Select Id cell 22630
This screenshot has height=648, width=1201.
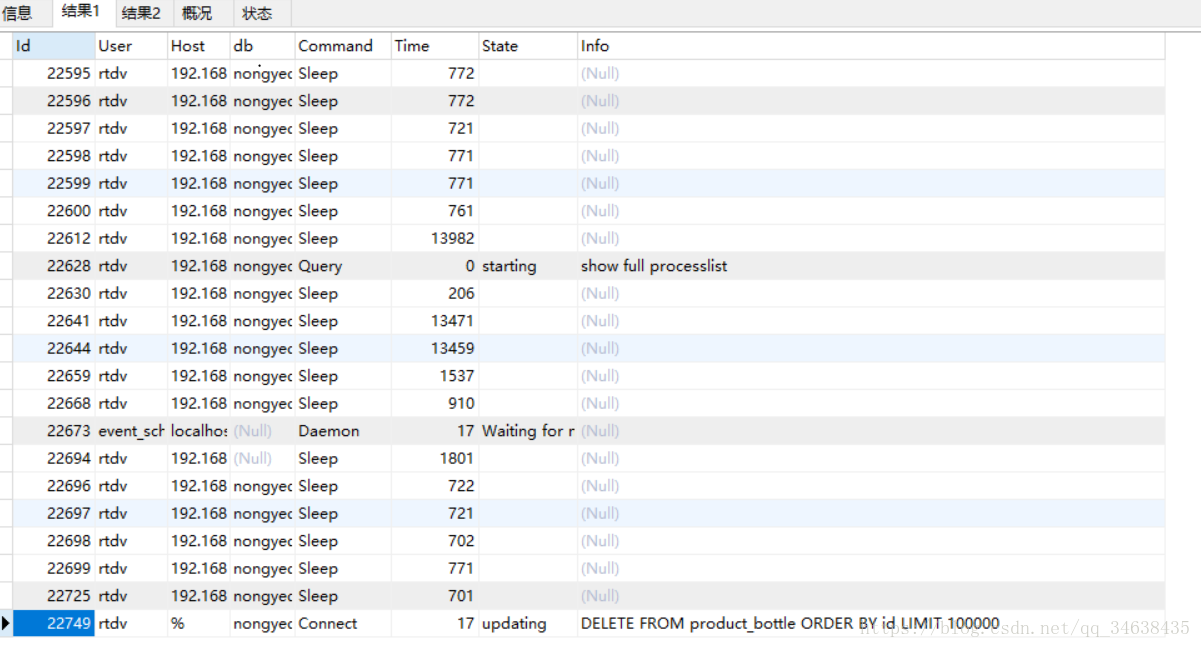(54, 293)
